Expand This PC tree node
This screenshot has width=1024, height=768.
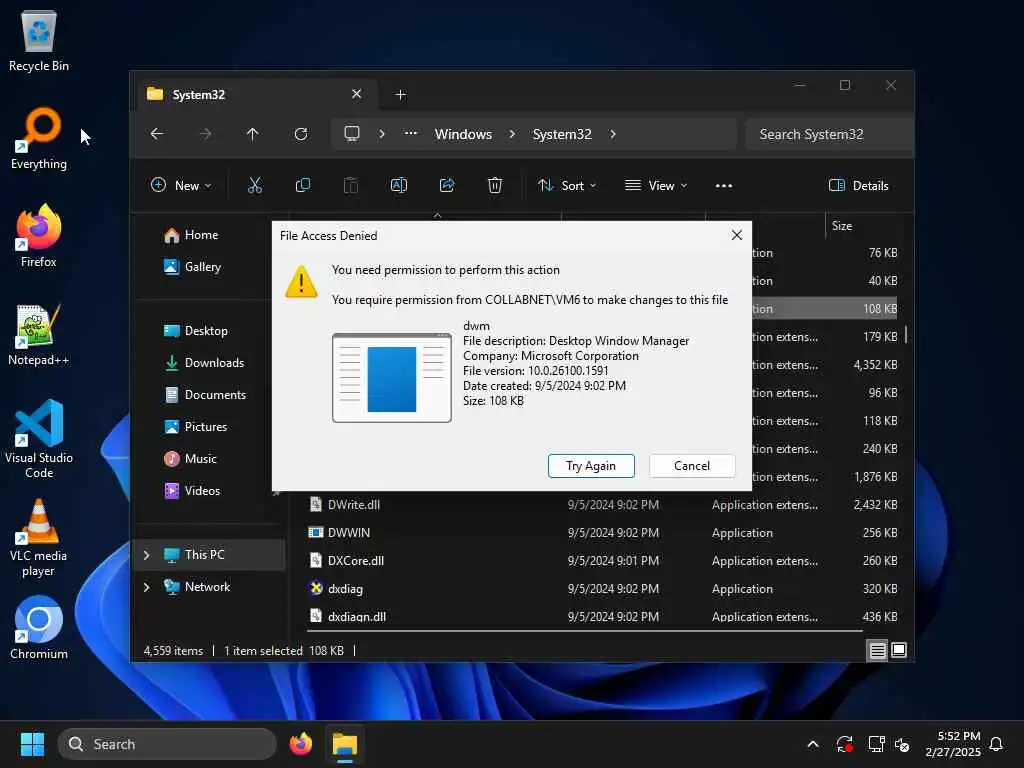146,554
